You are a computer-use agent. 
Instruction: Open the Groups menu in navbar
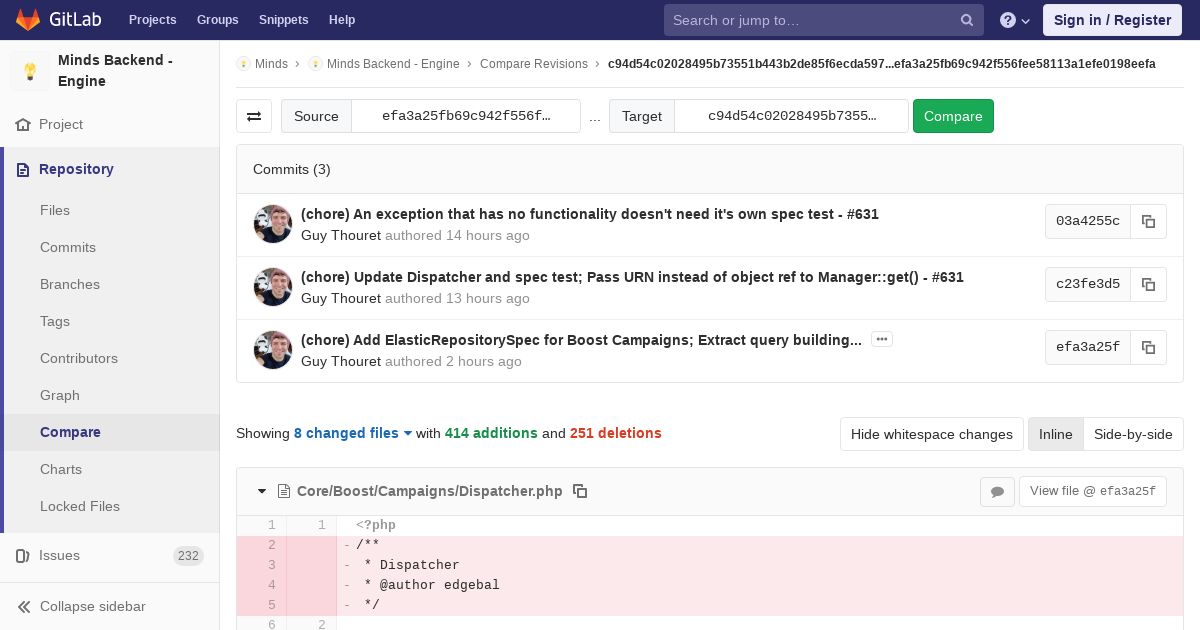[217, 20]
